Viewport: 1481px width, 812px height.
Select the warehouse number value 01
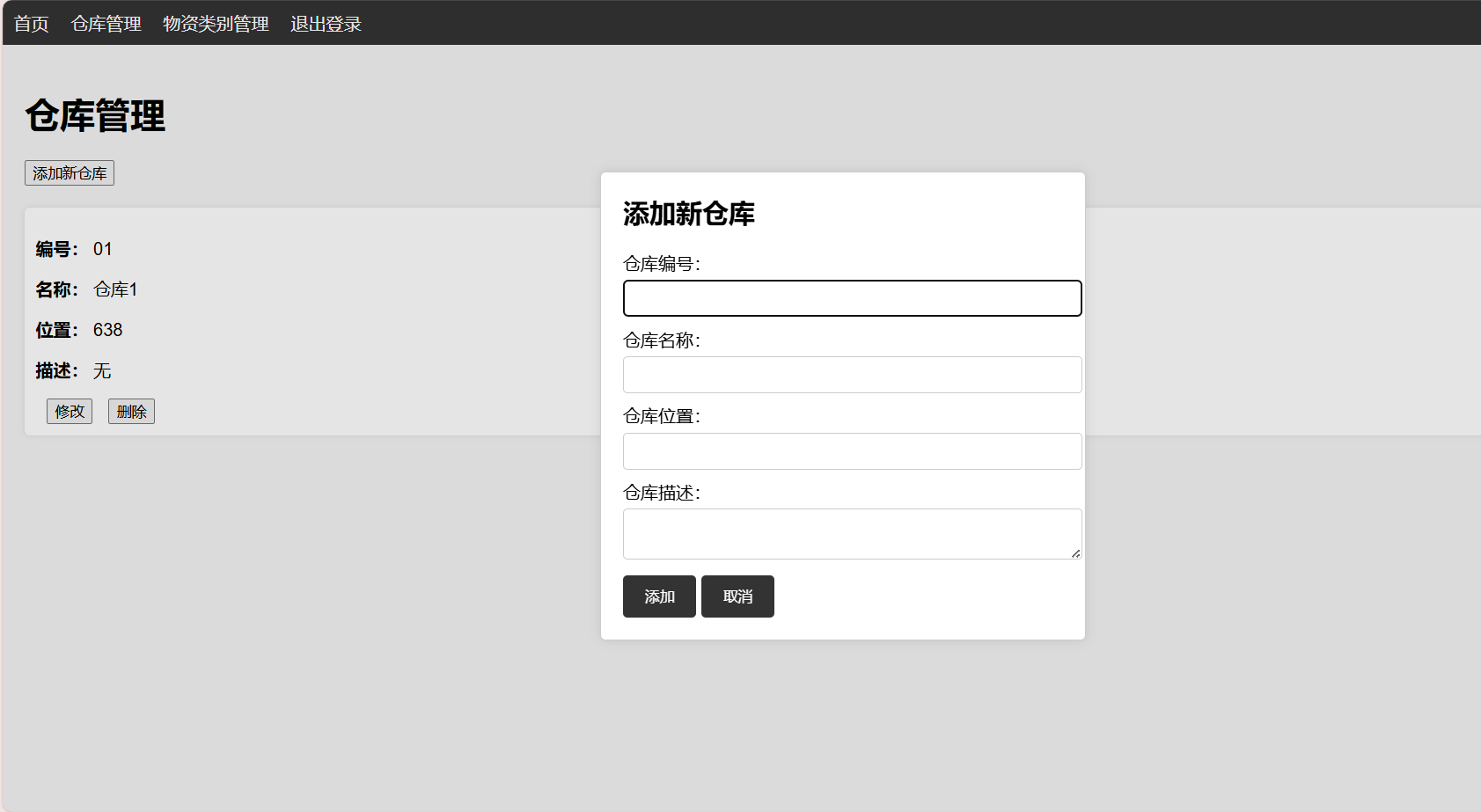pyautogui.click(x=103, y=249)
